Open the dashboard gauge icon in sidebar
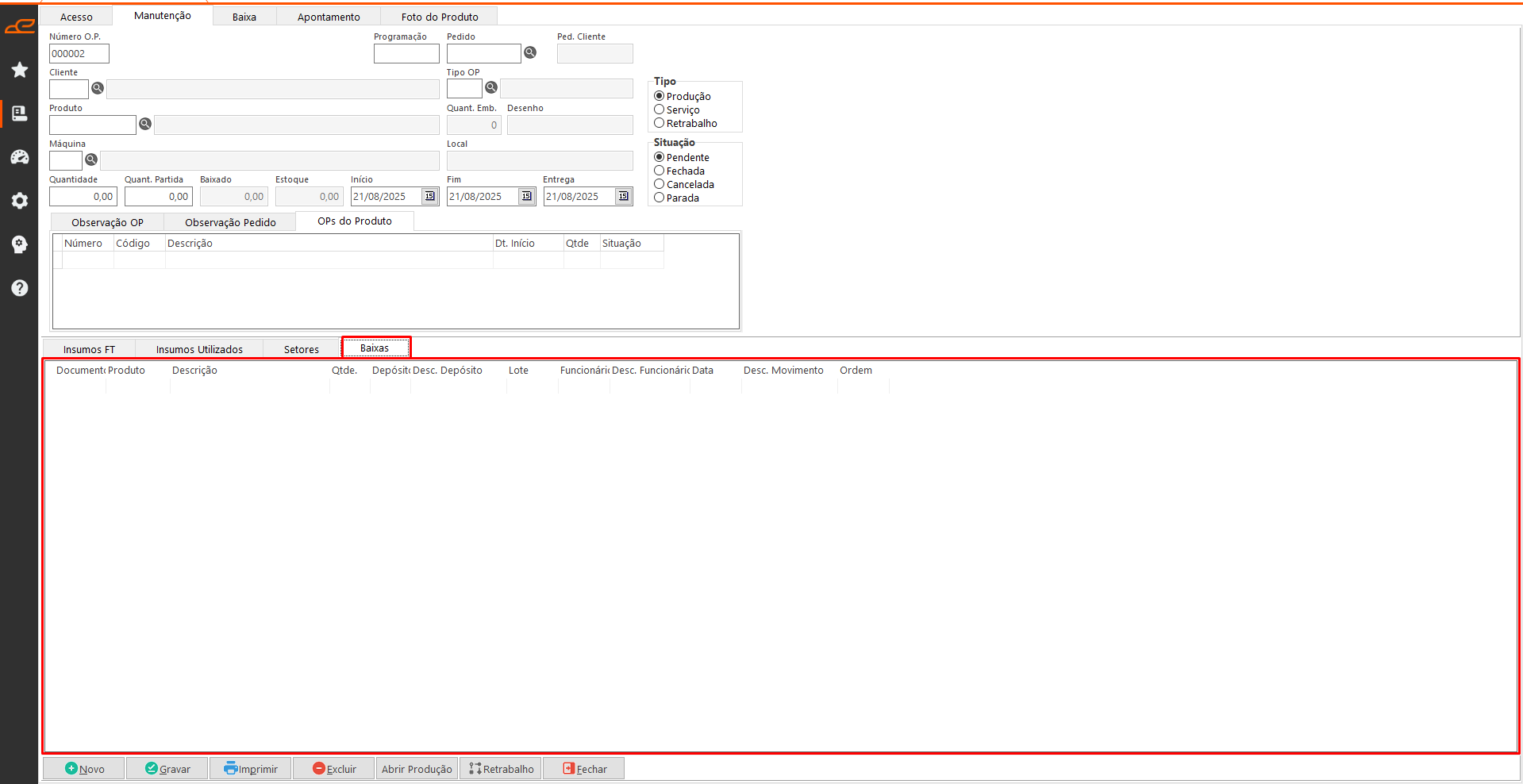This screenshot has width=1523, height=784. pos(20,157)
